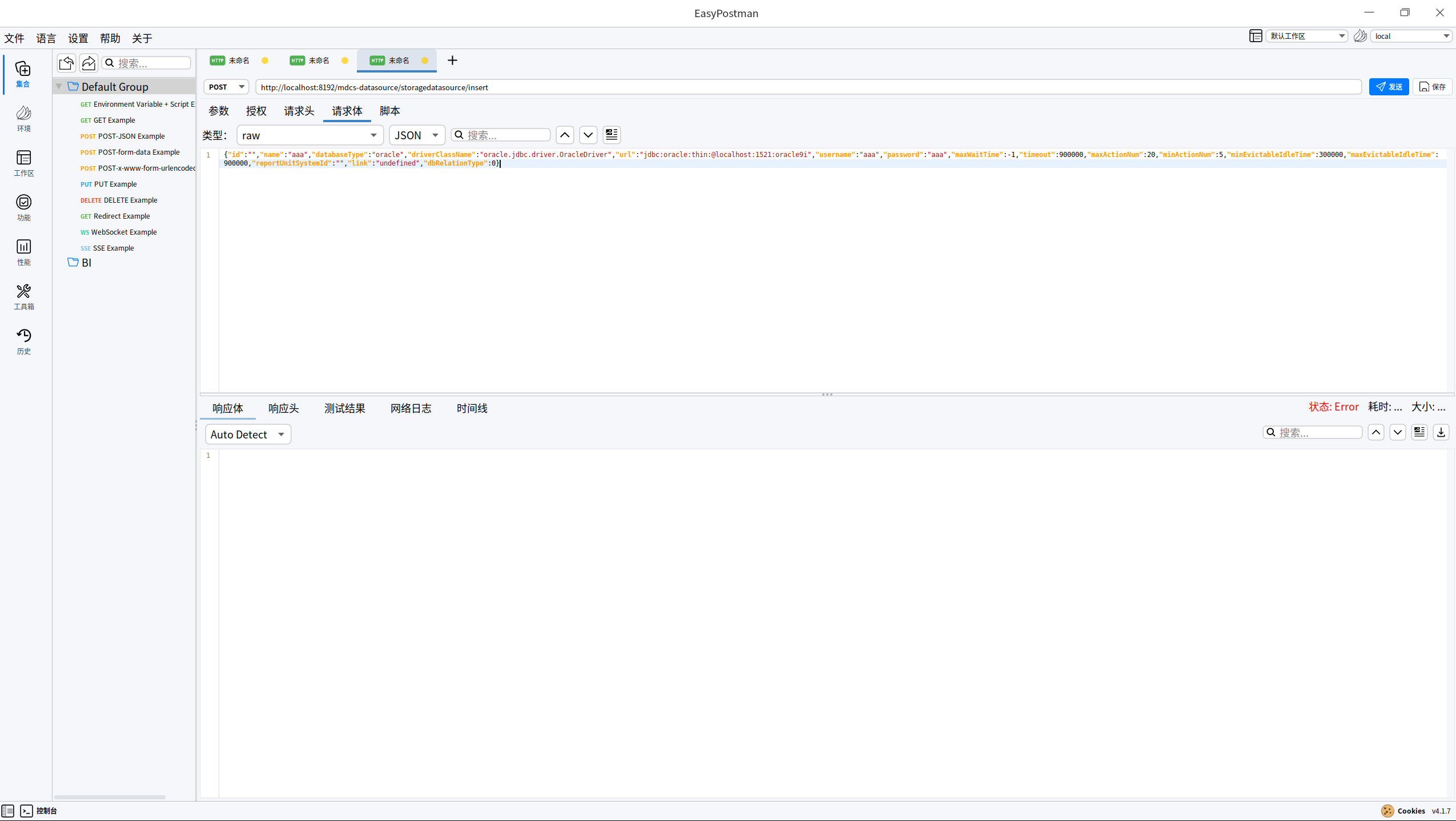1456x821 pixels.
Task: Open the Performance sidebar icon
Action: coord(23,252)
